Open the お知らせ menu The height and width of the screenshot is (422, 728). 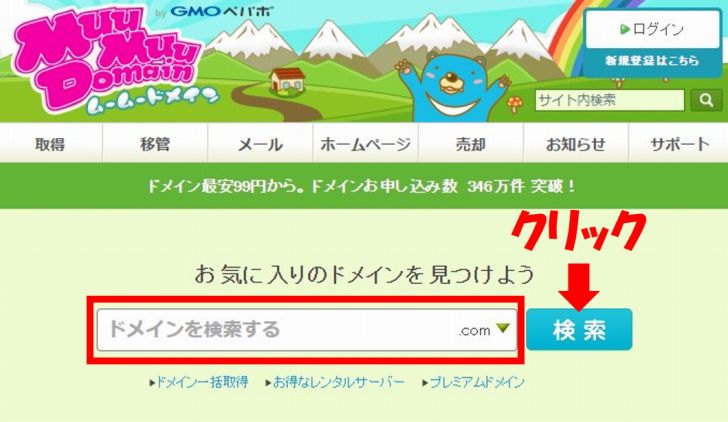click(576, 144)
